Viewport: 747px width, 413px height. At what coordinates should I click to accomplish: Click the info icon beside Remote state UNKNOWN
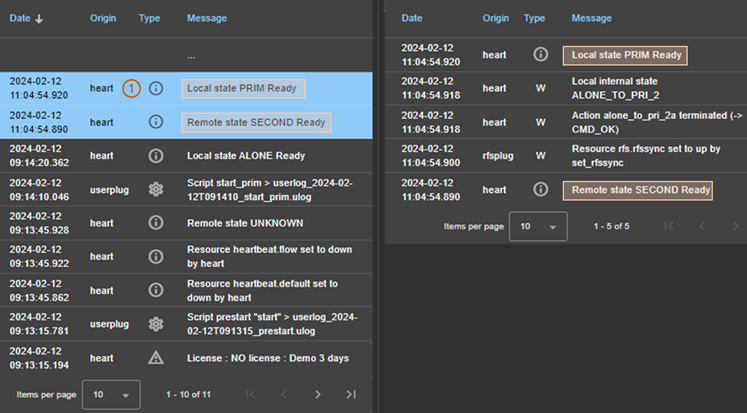click(155, 223)
